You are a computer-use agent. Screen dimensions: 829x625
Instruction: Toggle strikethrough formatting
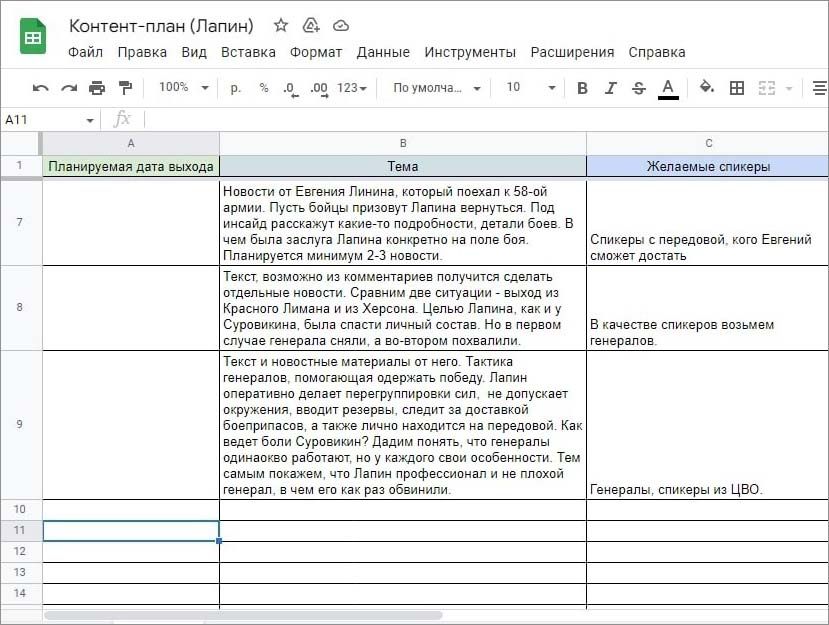point(639,88)
